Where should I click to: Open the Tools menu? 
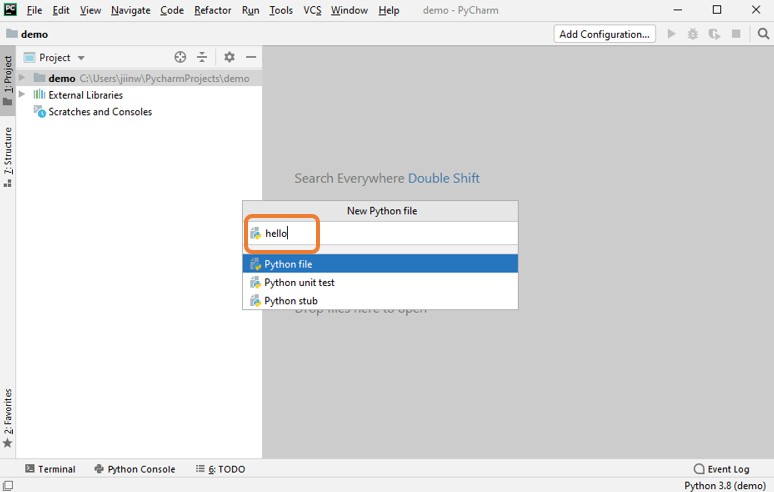[x=281, y=10]
